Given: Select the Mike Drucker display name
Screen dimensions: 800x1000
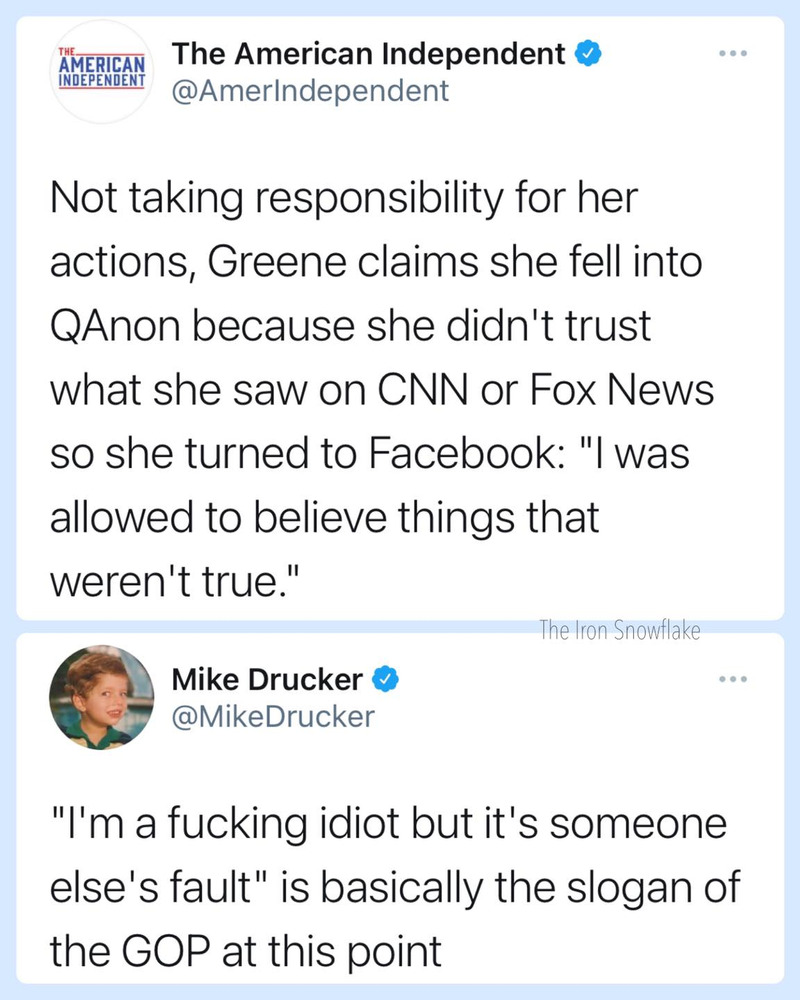Looking at the screenshot, I should click(267, 680).
